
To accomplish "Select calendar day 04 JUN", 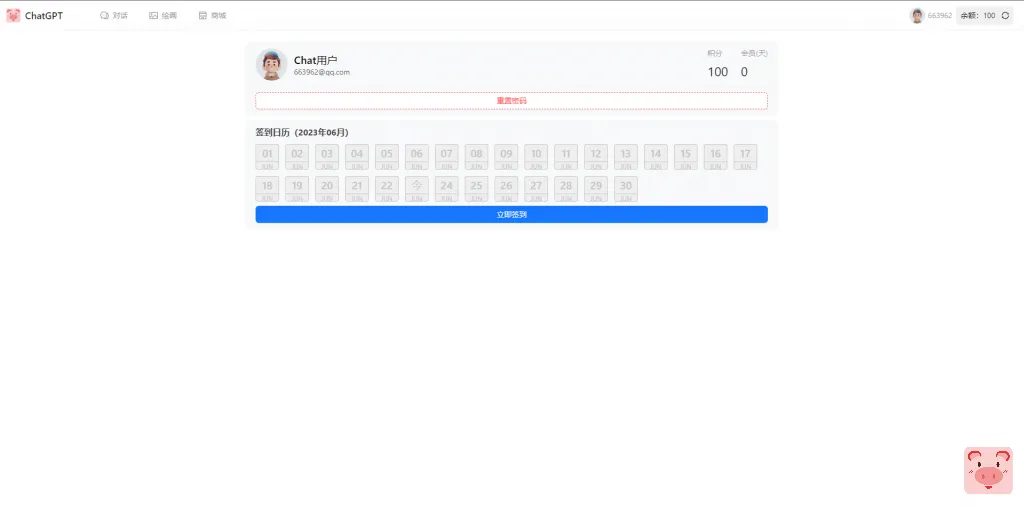I will point(357,157).
